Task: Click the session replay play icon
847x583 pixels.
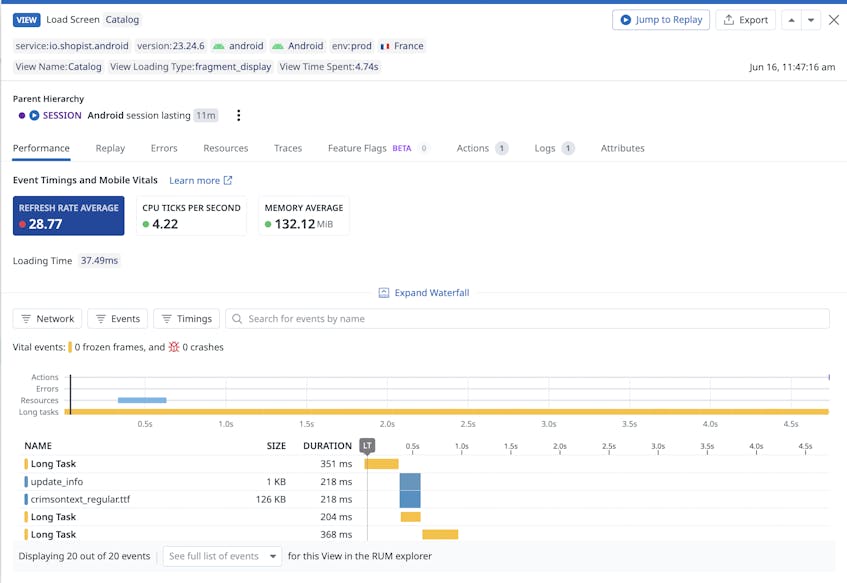Action: pyautogui.click(x=34, y=115)
